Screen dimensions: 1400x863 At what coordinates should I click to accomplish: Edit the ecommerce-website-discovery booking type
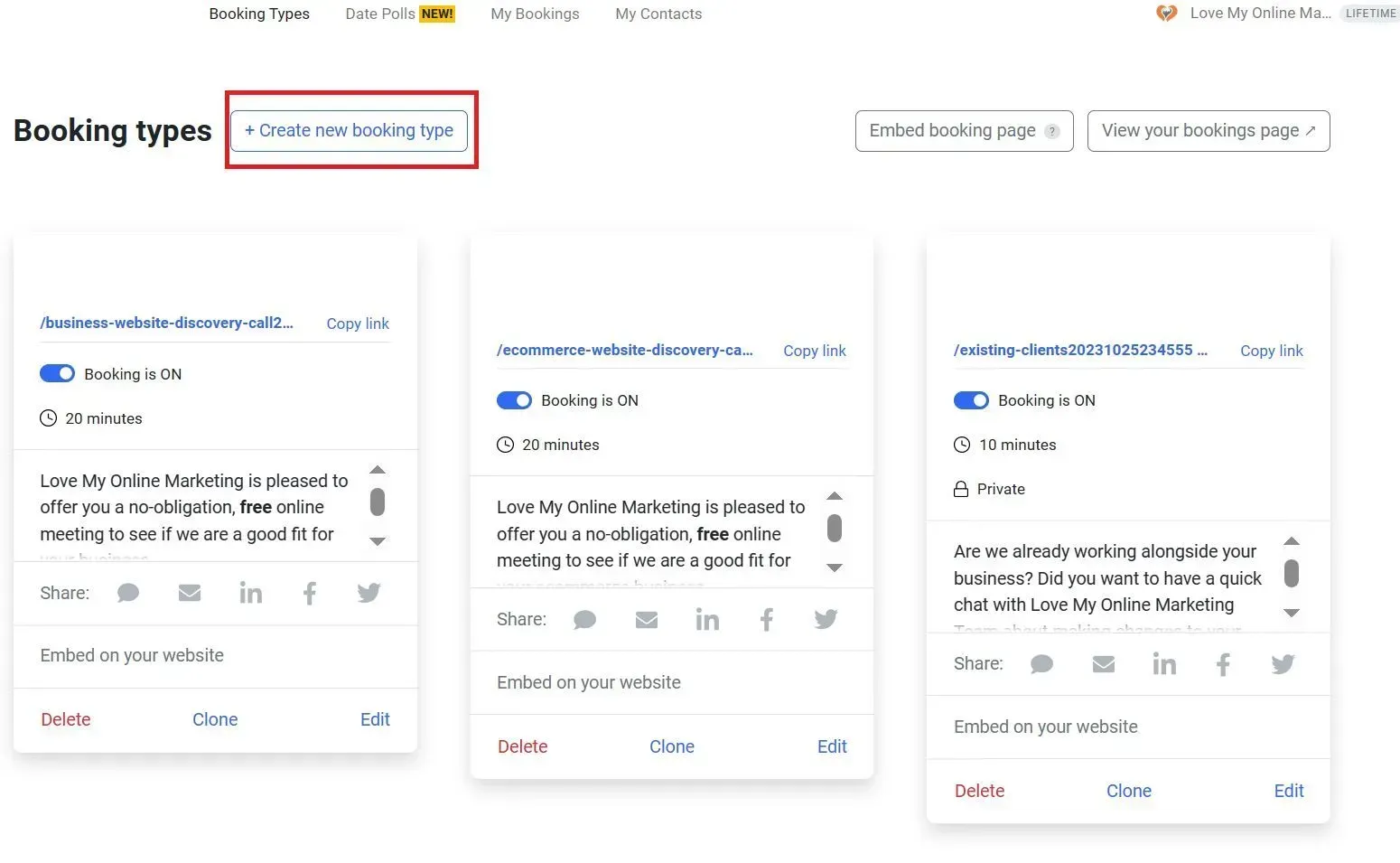tap(832, 746)
